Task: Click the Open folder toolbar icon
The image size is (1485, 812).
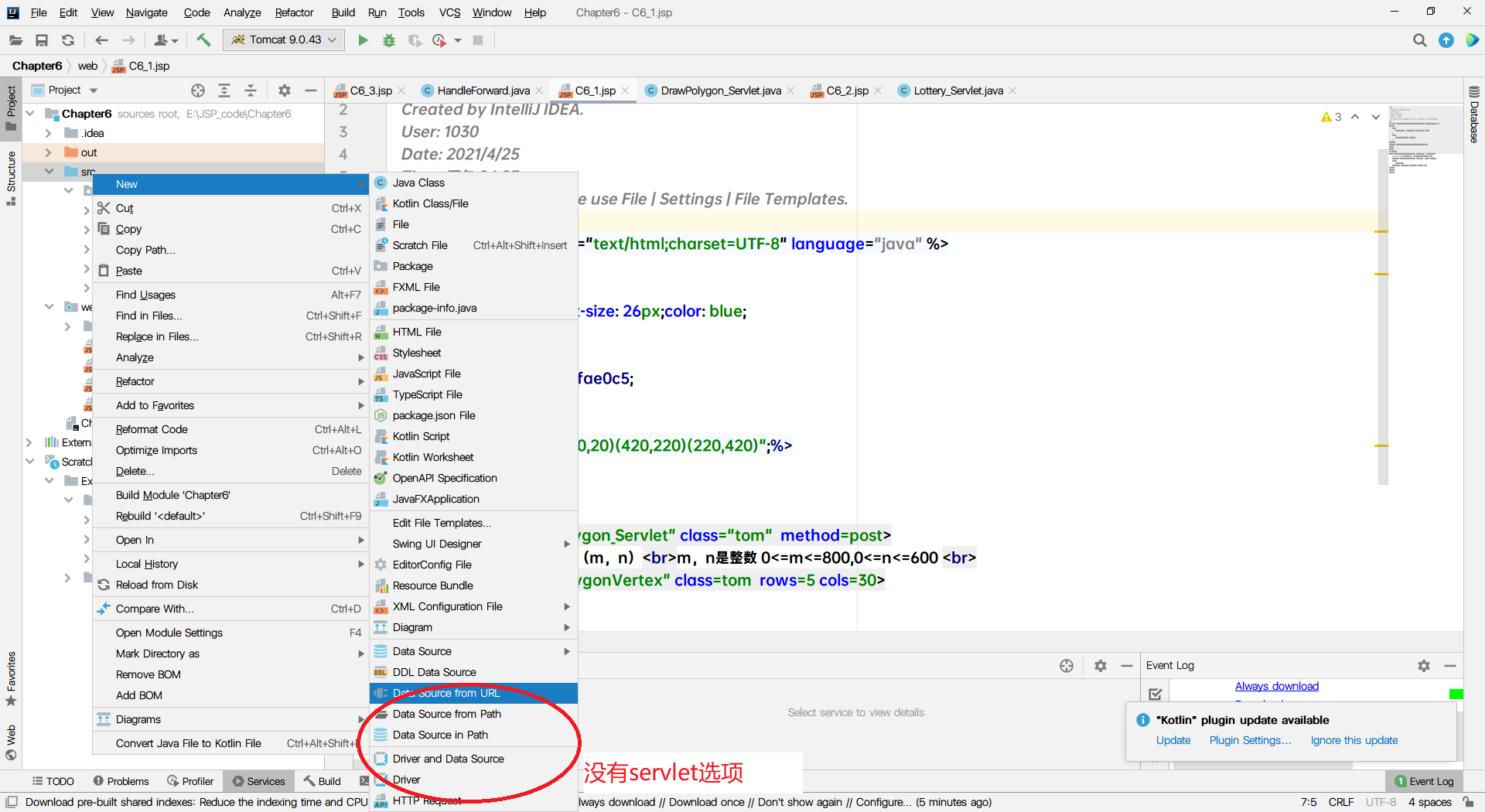Action: point(15,40)
